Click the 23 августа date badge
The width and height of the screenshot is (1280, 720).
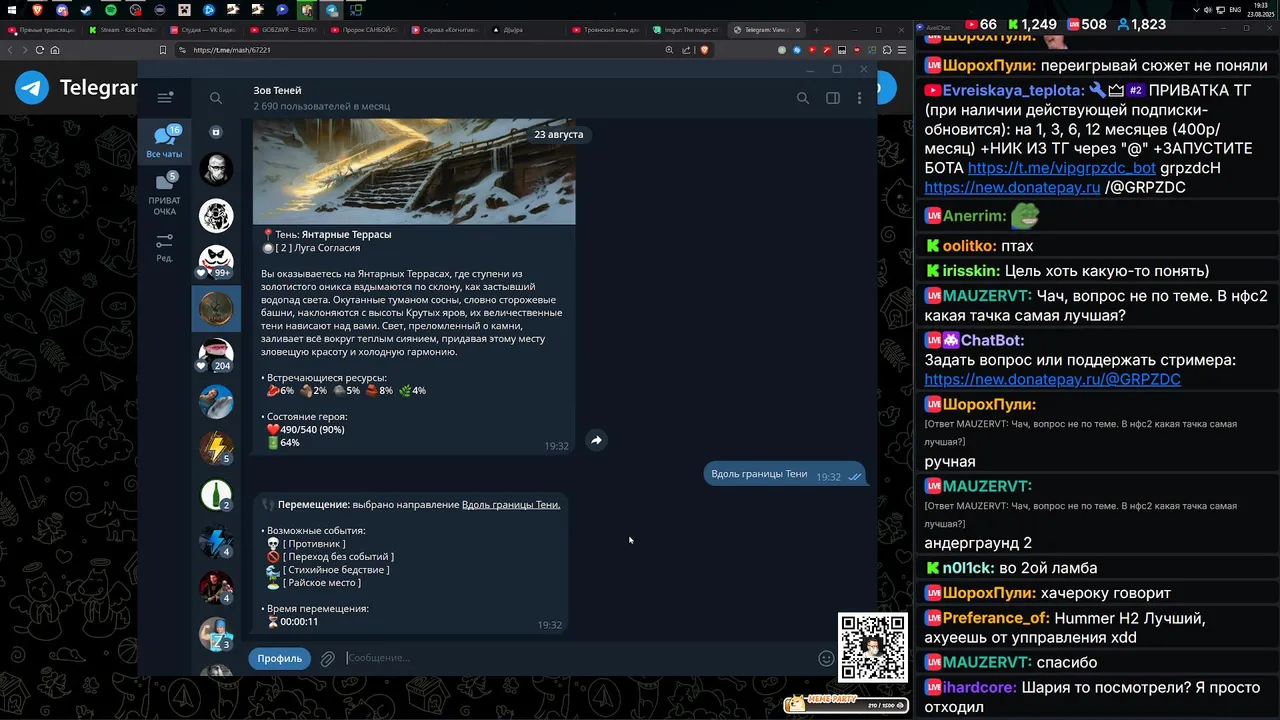558,134
